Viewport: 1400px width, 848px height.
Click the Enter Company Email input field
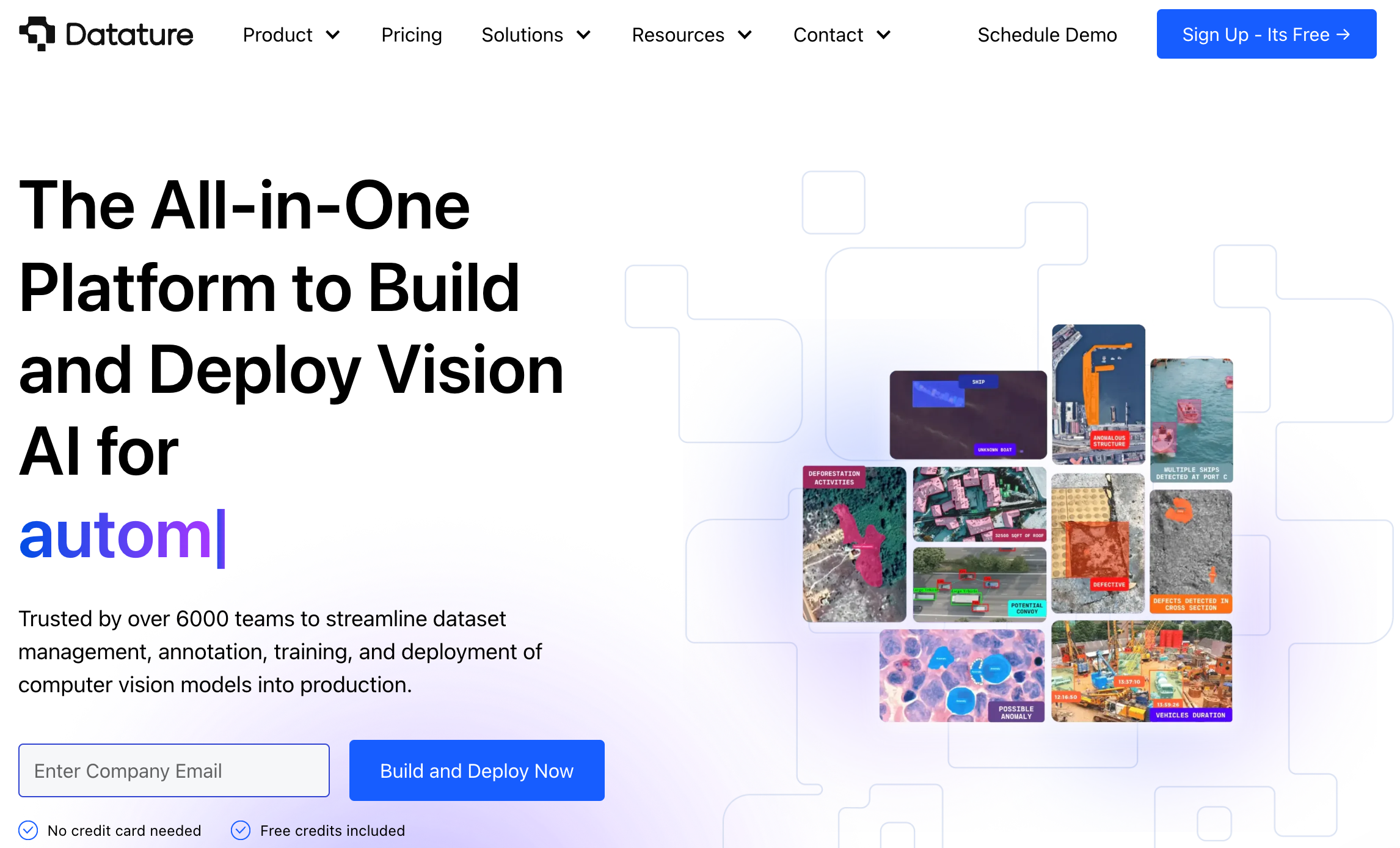174,770
